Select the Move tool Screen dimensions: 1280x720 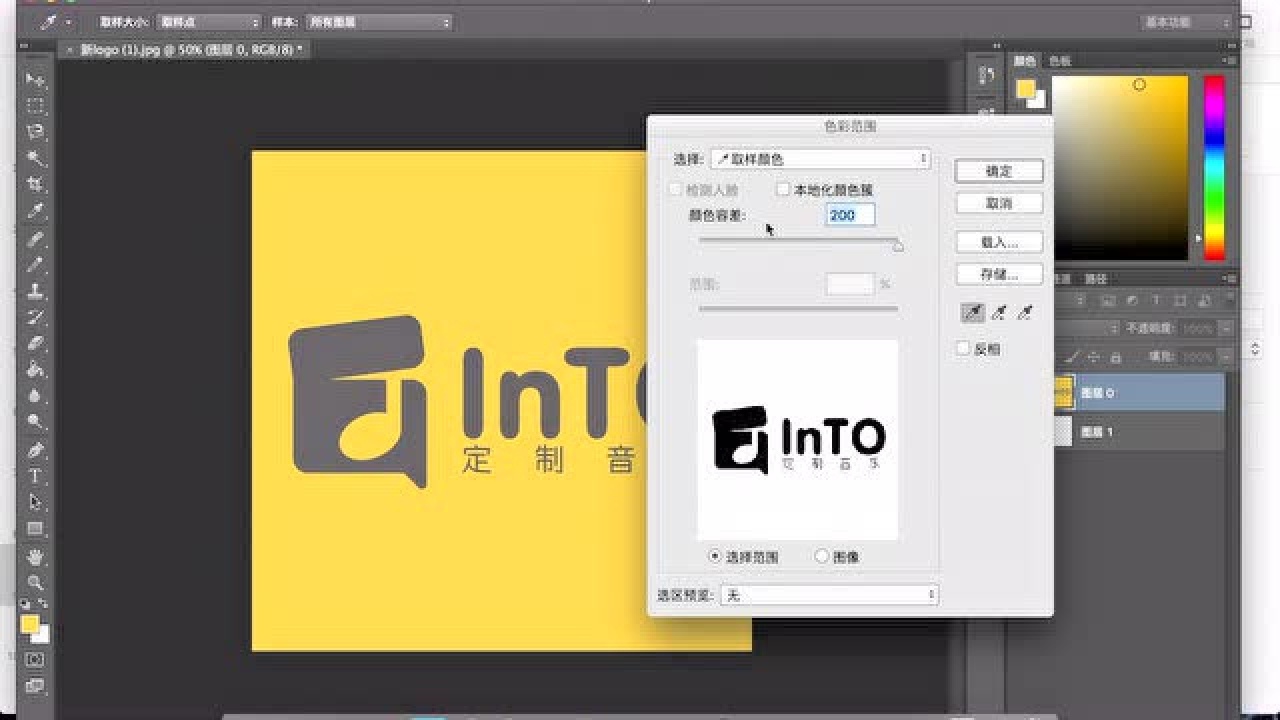(35, 80)
